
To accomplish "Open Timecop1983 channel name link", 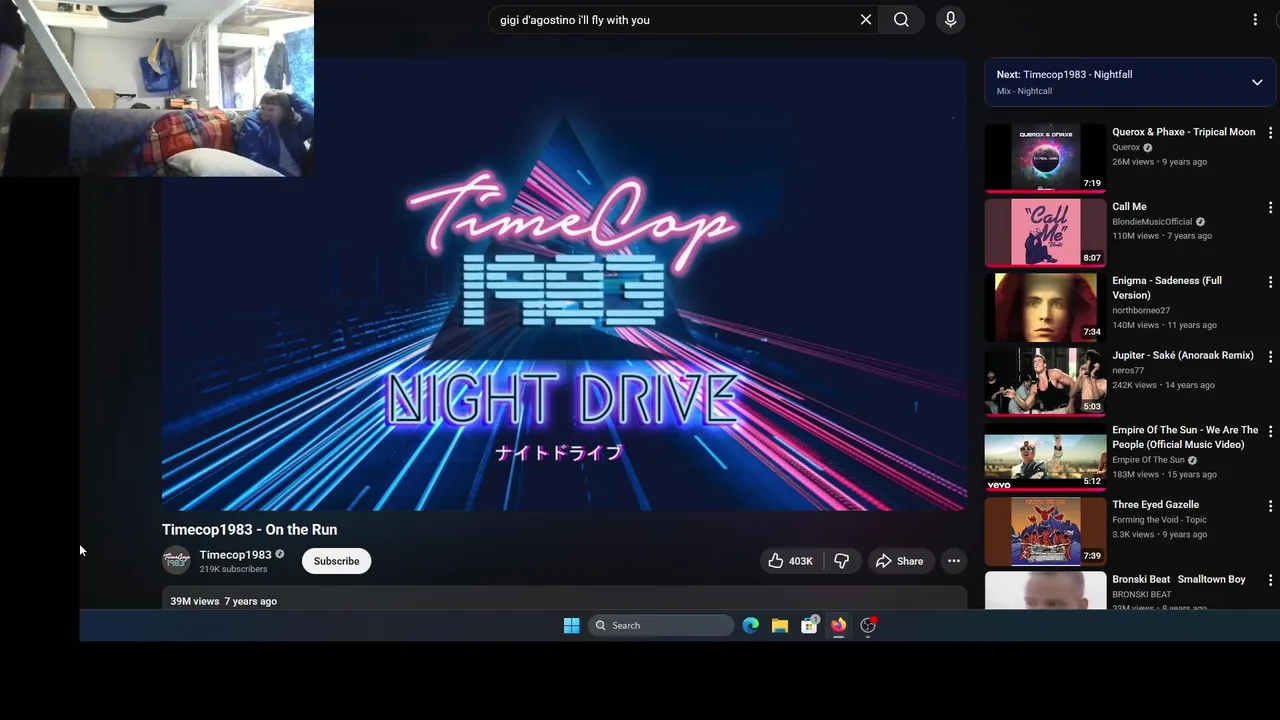I will pos(235,555).
